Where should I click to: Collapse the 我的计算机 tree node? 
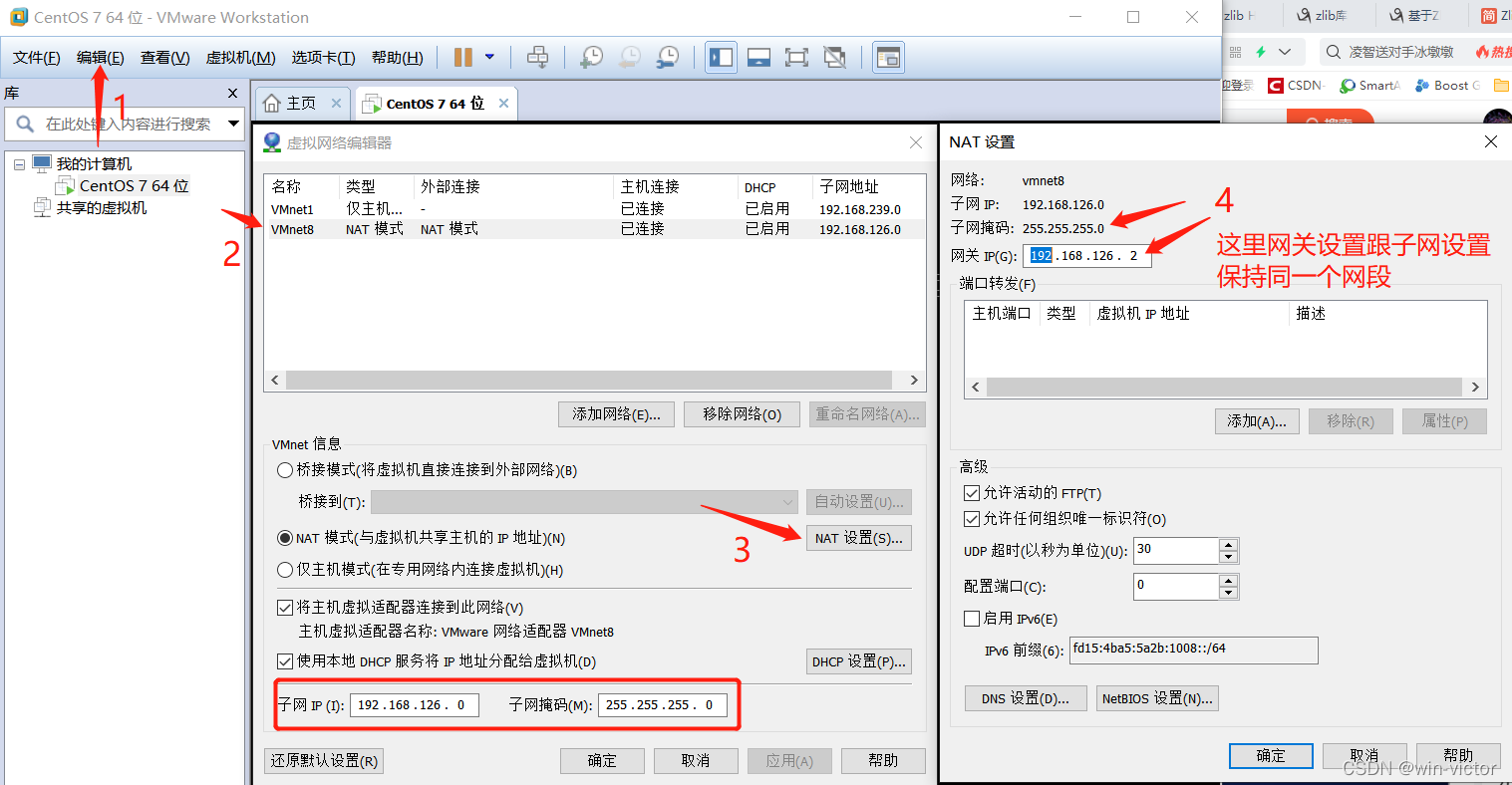coord(19,164)
